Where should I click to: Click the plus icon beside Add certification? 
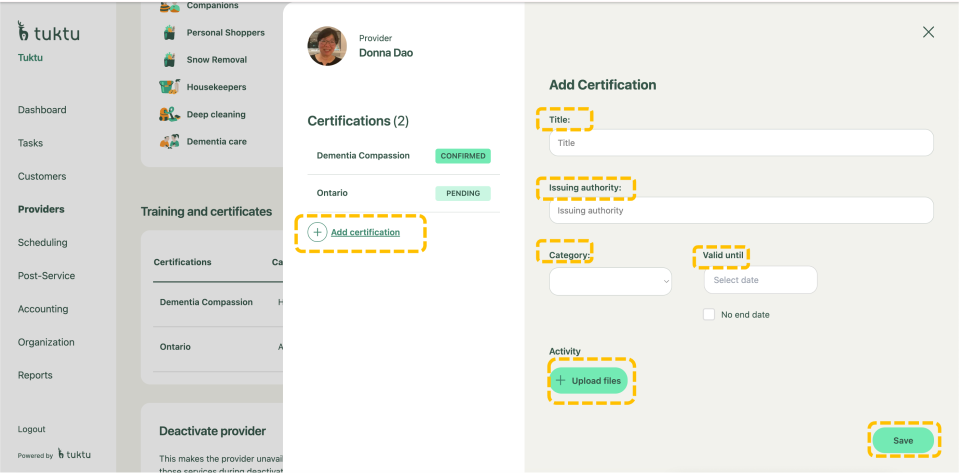click(317, 232)
